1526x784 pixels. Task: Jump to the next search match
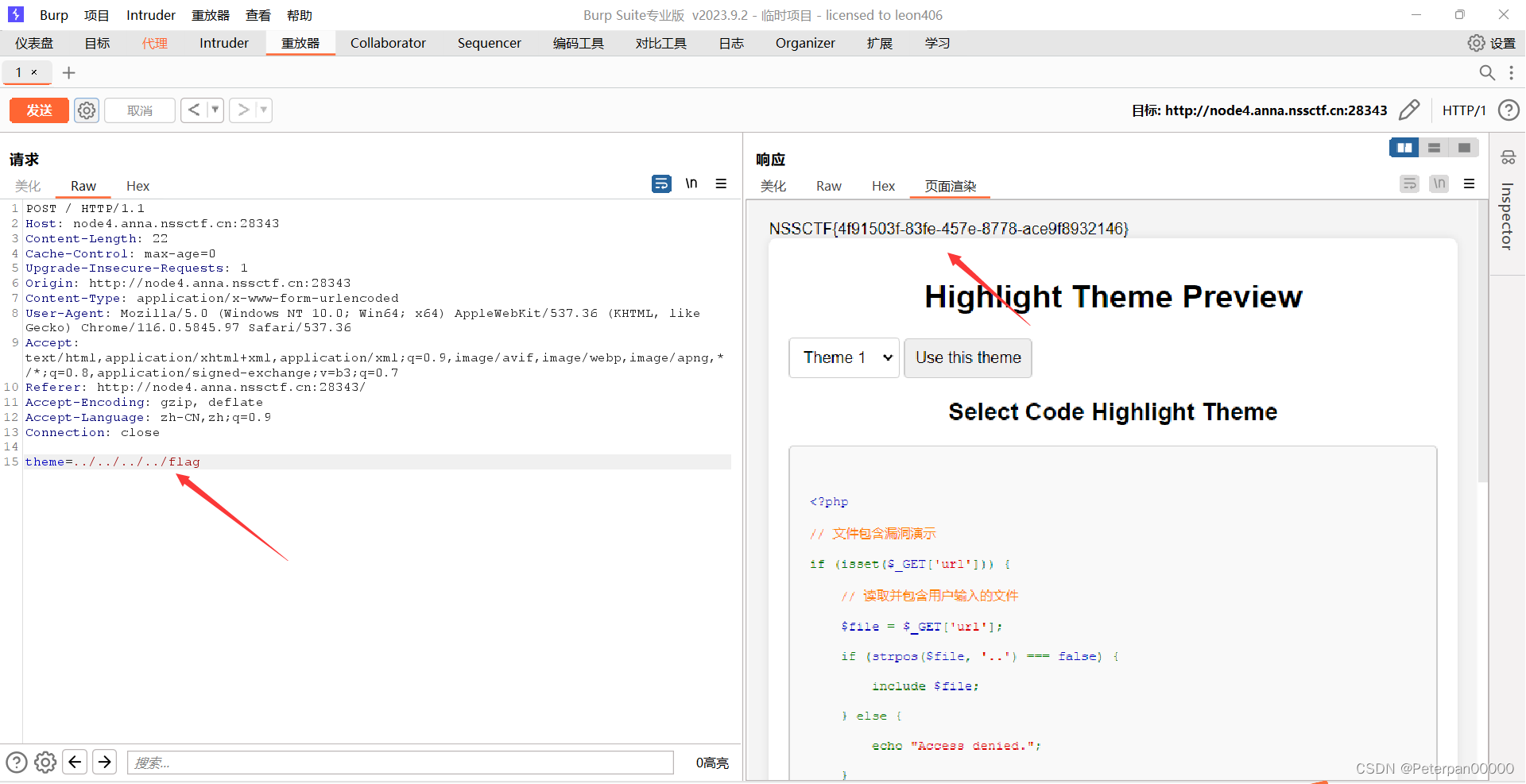tap(104, 763)
